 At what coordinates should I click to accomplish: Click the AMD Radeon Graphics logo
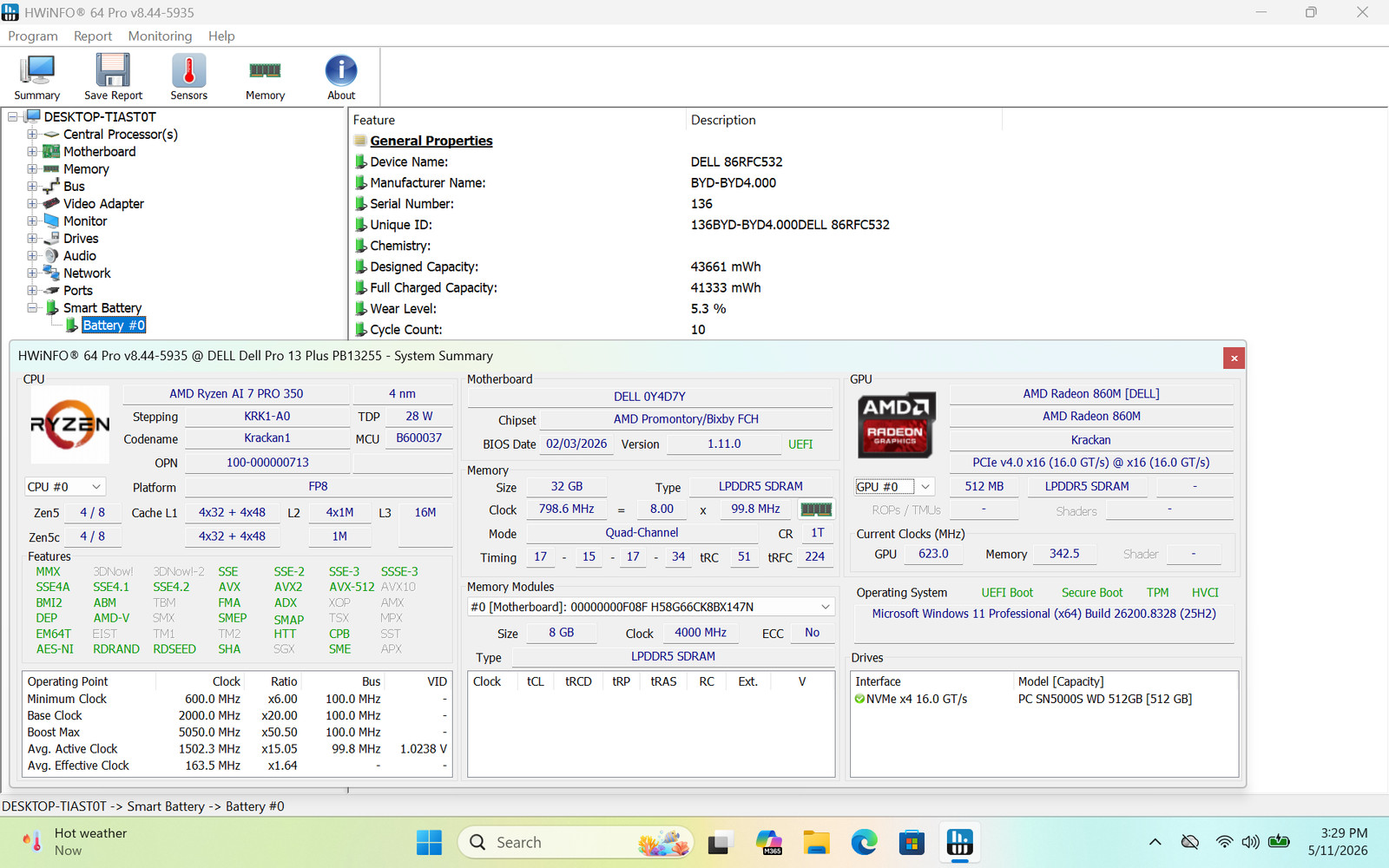pyautogui.click(x=896, y=424)
